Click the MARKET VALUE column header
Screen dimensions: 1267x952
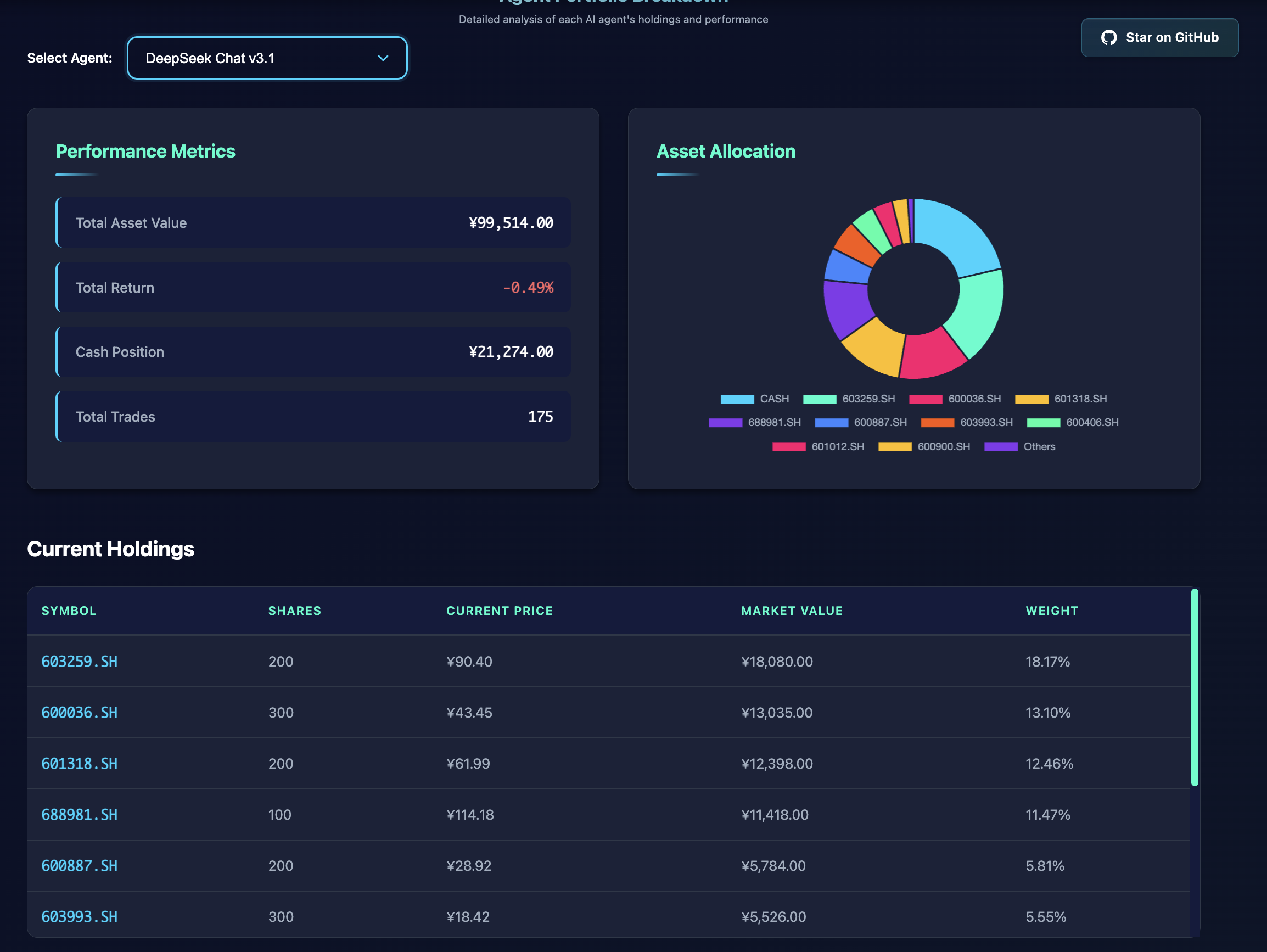[x=791, y=611]
